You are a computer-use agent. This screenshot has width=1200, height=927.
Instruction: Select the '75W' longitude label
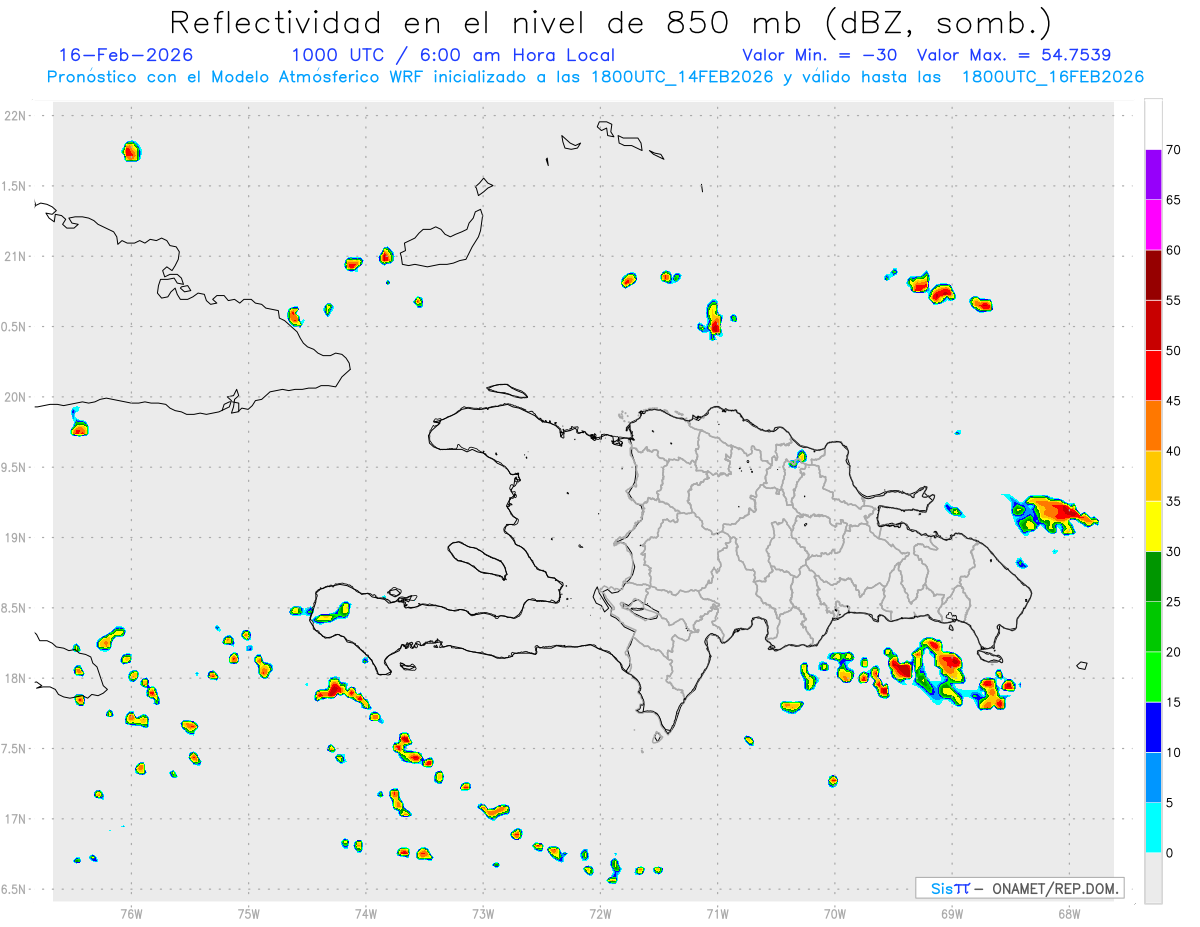point(249,913)
